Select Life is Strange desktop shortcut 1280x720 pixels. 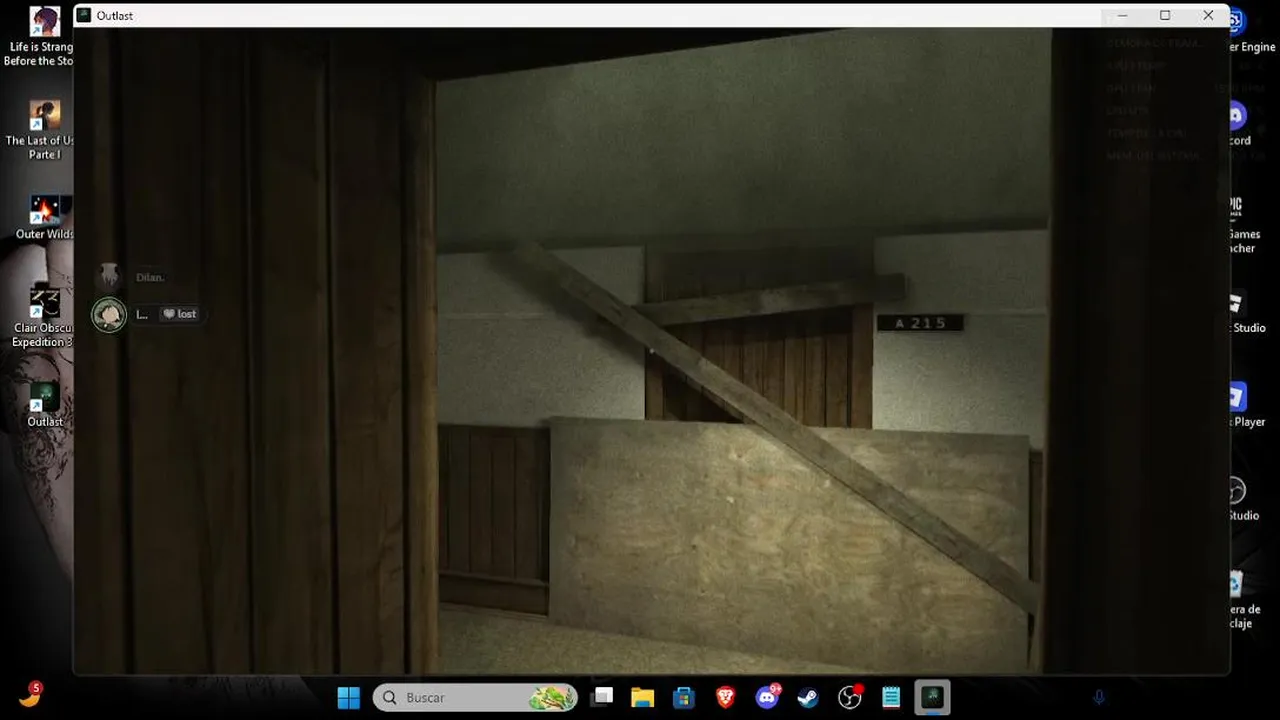[38, 36]
